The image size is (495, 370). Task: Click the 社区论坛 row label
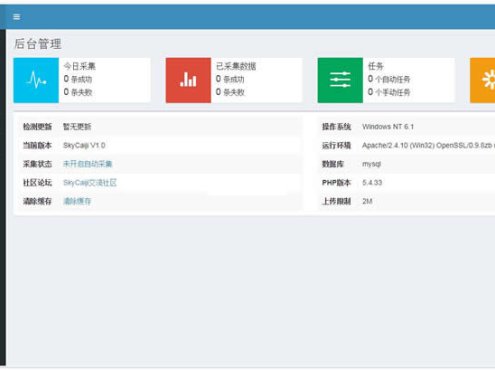[x=37, y=183]
